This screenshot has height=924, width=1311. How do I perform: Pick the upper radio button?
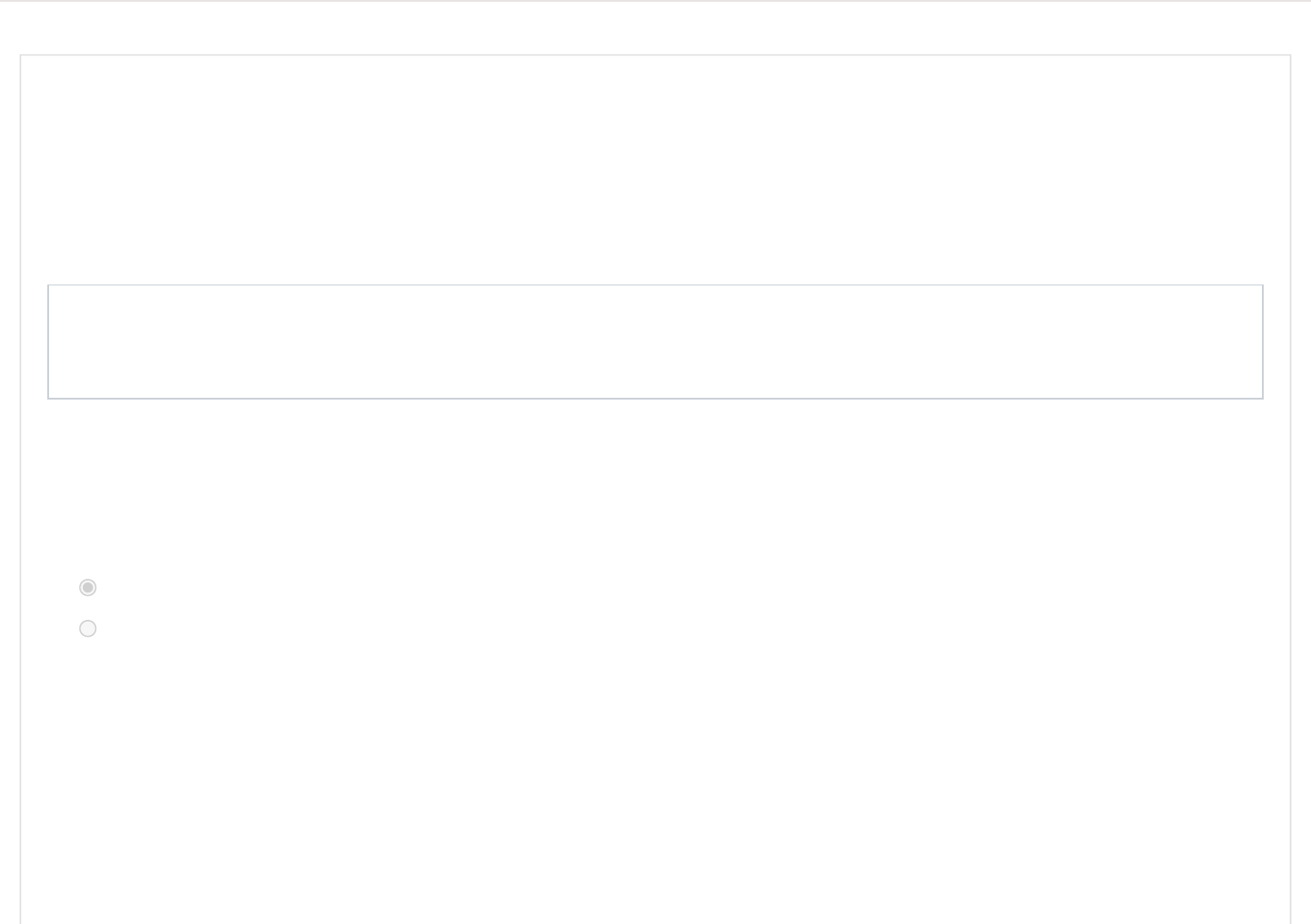point(87,587)
